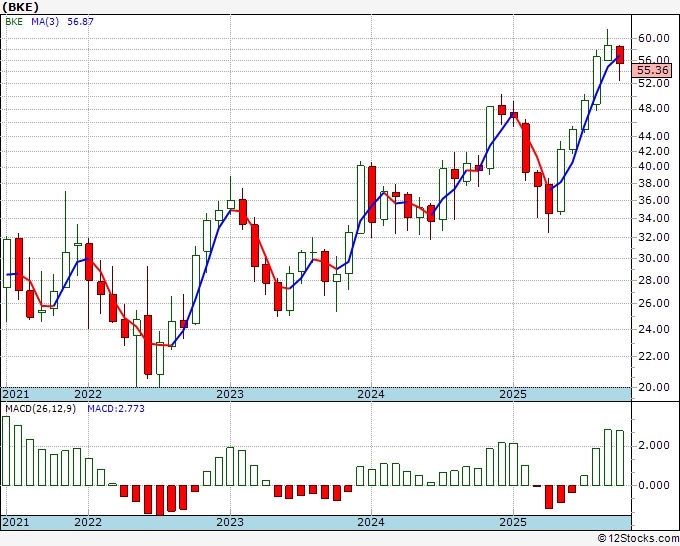This screenshot has height=546, width=680.
Task: Click the 2022 label on price chart axis
Action: click(88, 394)
